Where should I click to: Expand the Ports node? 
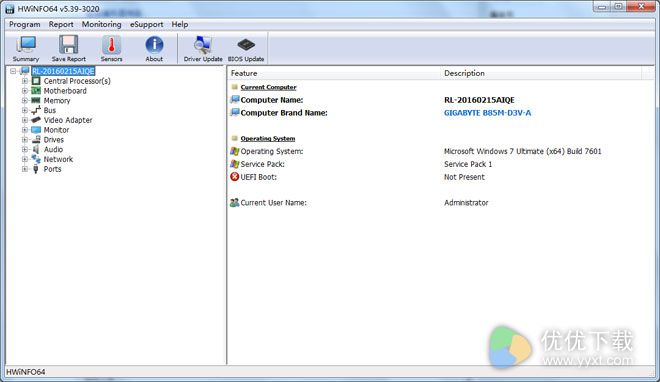25,169
